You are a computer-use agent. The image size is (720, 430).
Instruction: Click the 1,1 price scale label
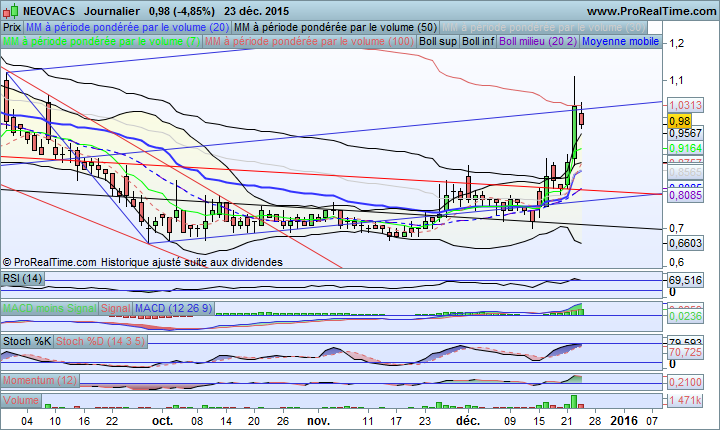pos(676,80)
